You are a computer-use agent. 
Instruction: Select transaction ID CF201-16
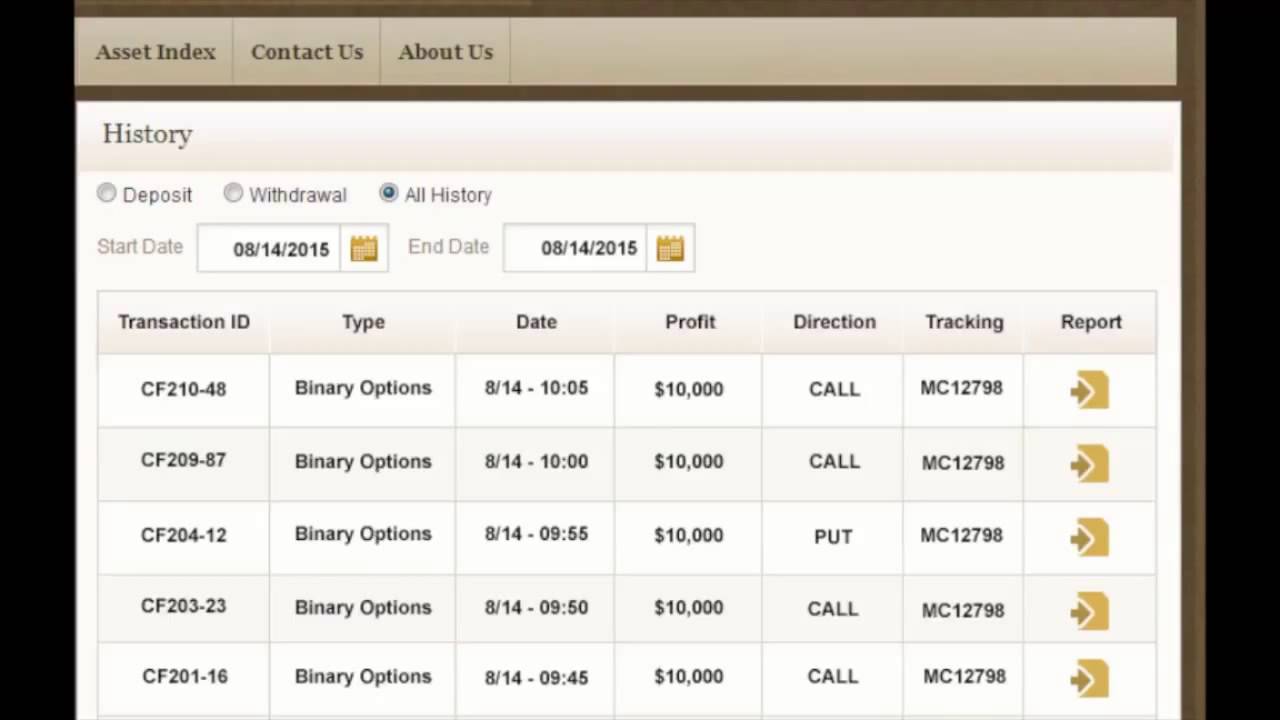tap(185, 677)
